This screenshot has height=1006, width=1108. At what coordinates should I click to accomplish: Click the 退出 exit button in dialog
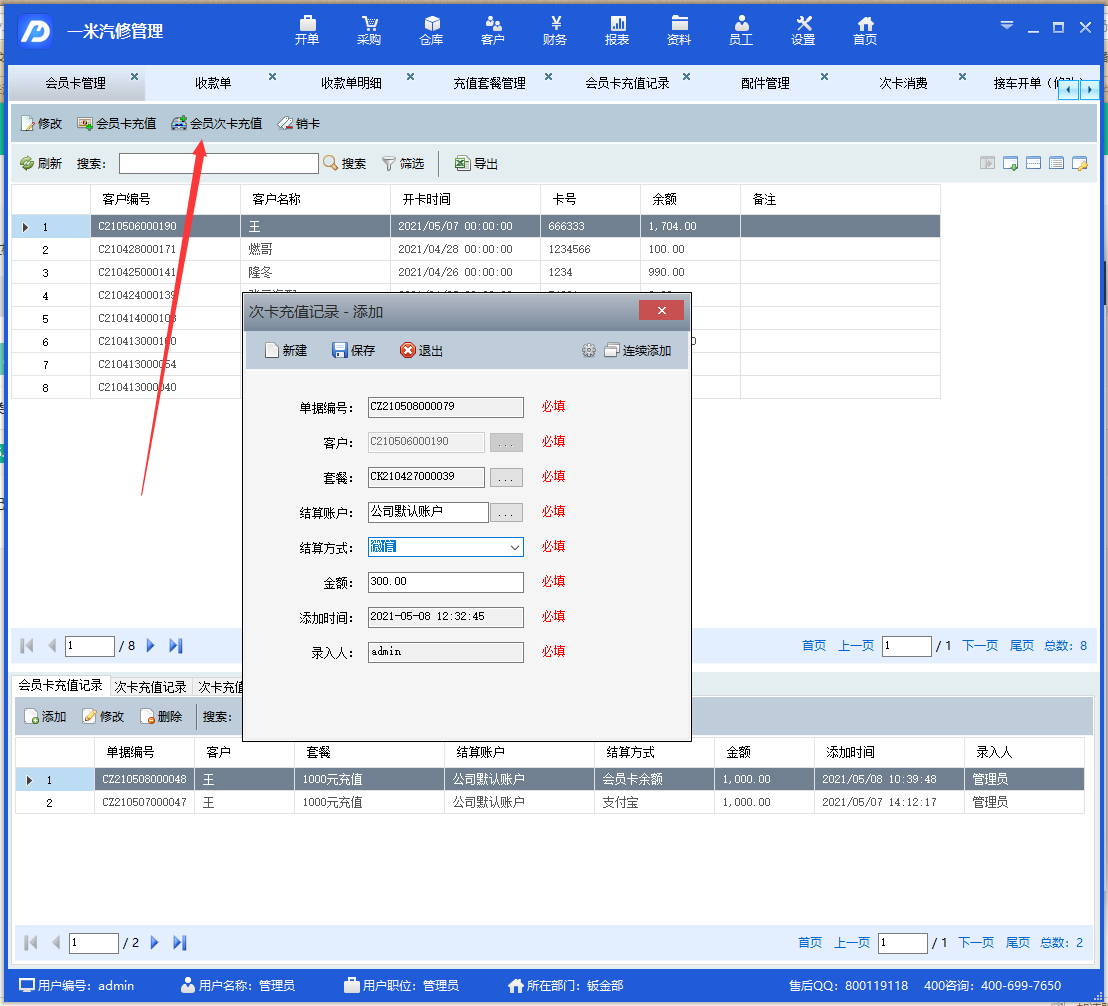421,350
